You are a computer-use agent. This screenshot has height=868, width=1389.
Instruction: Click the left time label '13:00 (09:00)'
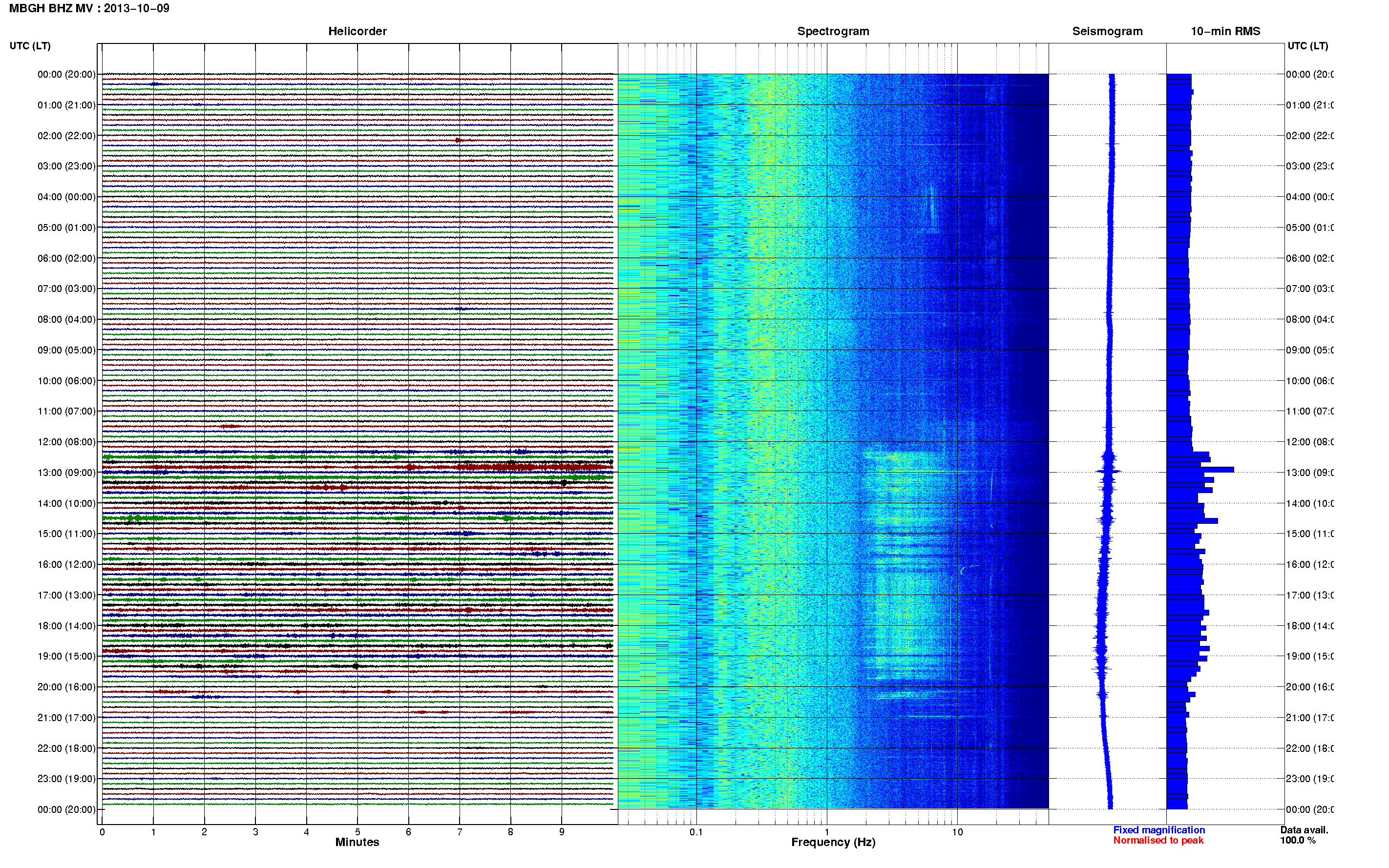[66, 473]
